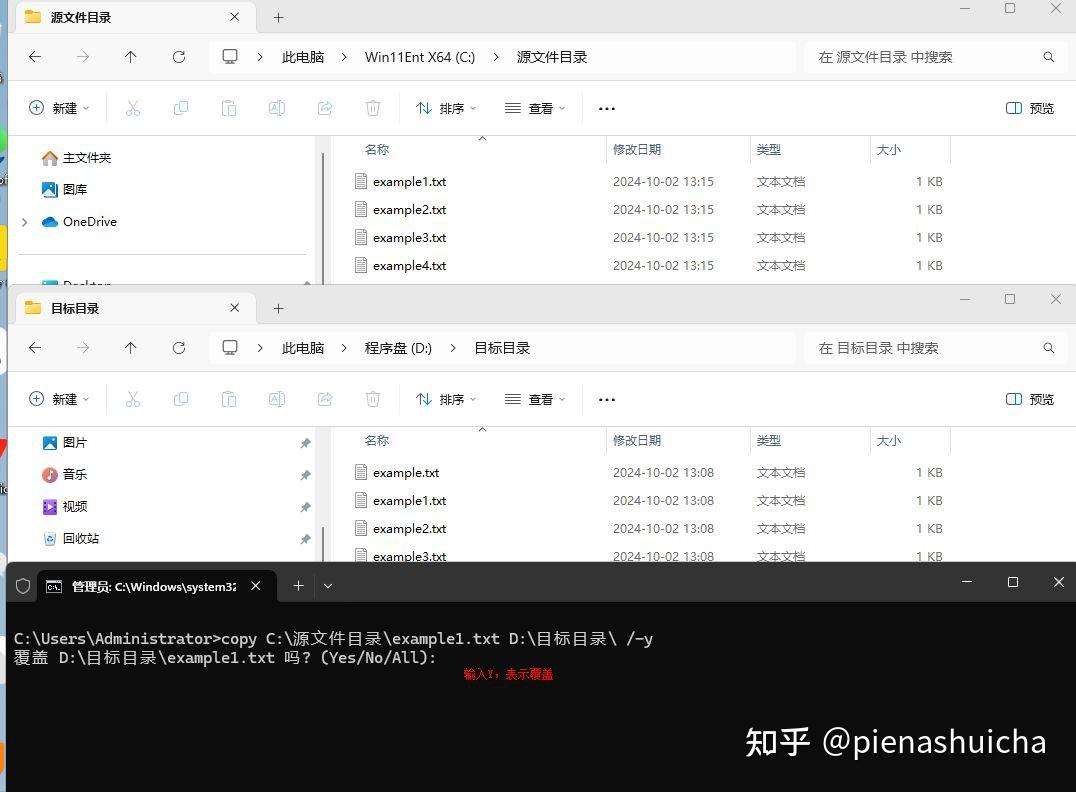
Task: Select the 管理员 terminal tab
Action: point(156,586)
